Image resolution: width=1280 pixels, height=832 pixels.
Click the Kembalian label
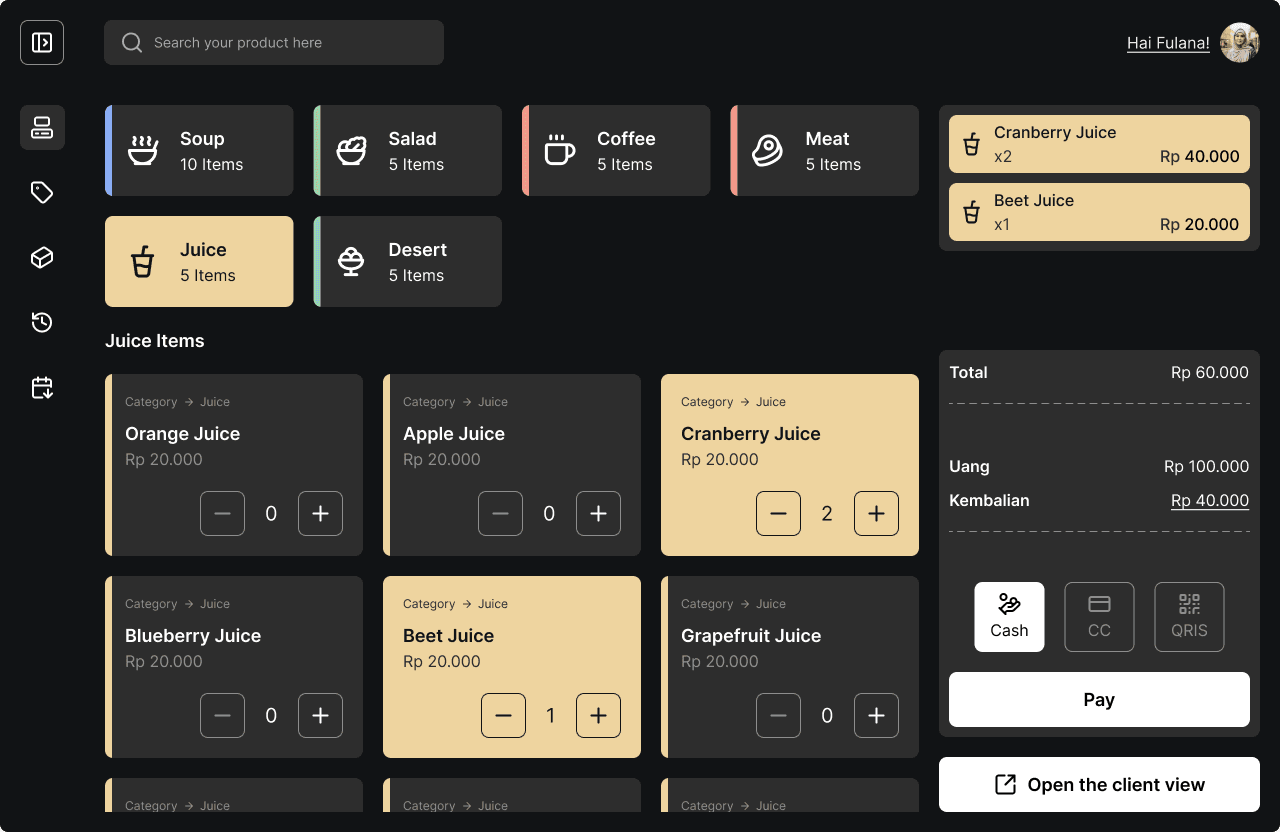click(x=989, y=501)
